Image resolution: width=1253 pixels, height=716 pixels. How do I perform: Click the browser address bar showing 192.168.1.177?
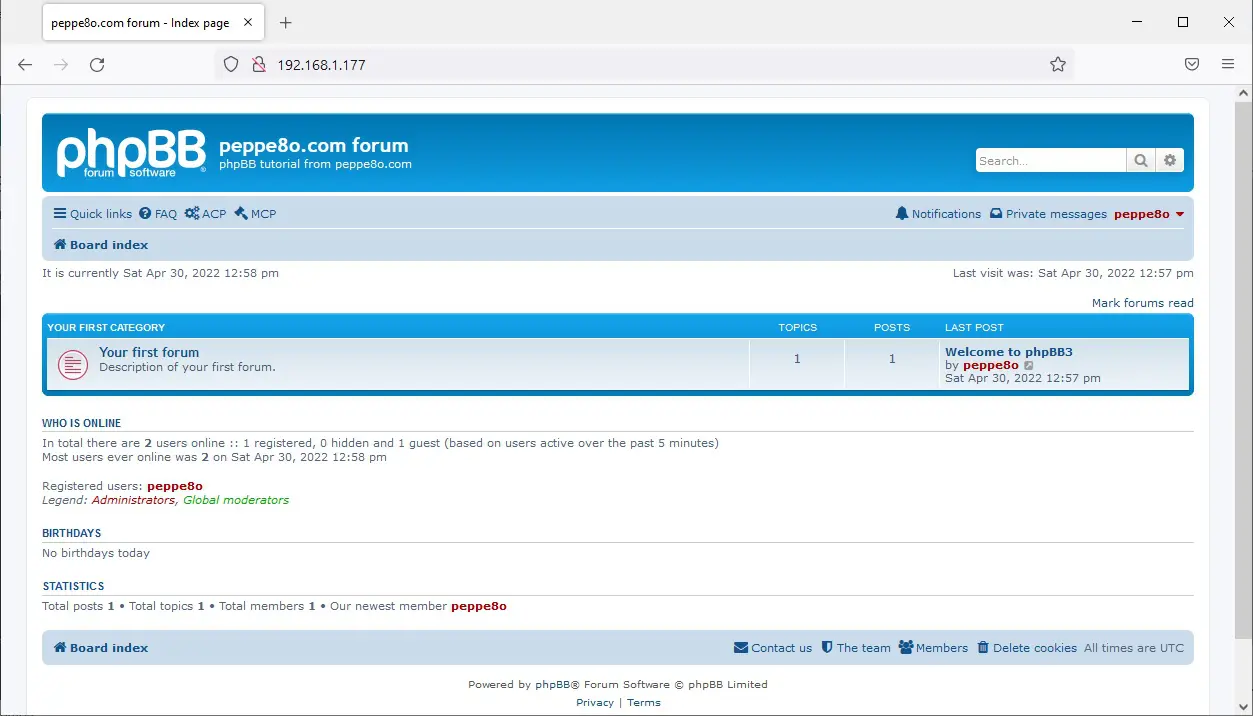coord(645,65)
